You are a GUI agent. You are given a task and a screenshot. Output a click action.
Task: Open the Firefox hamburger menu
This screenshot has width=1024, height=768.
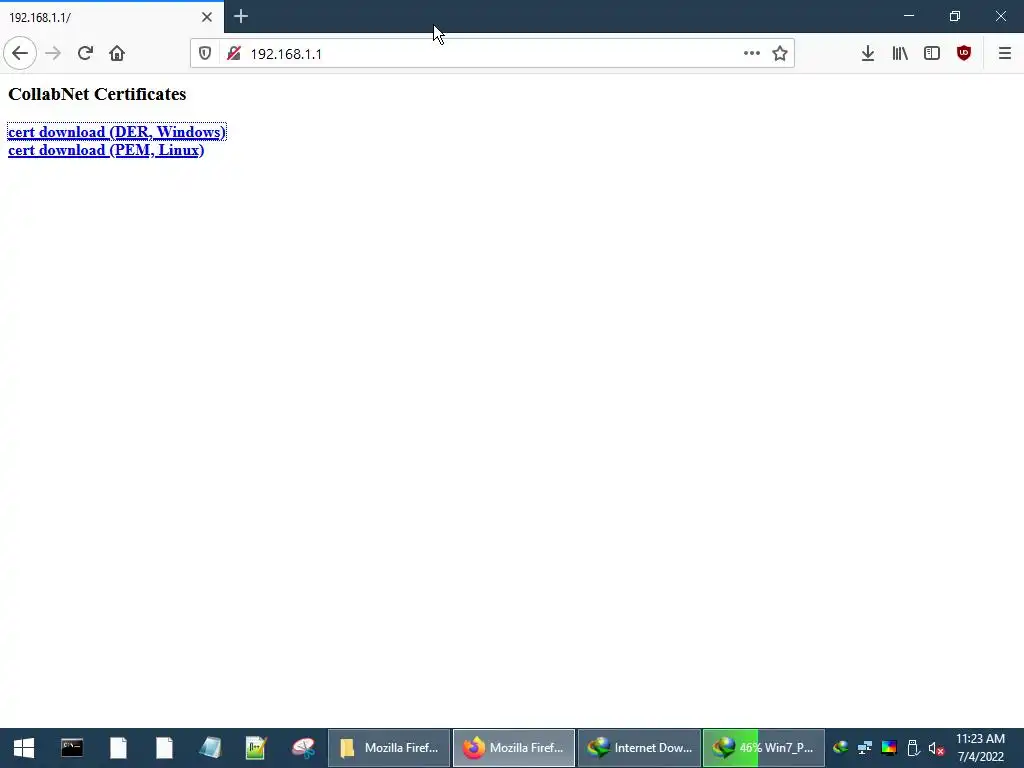tap(1005, 54)
